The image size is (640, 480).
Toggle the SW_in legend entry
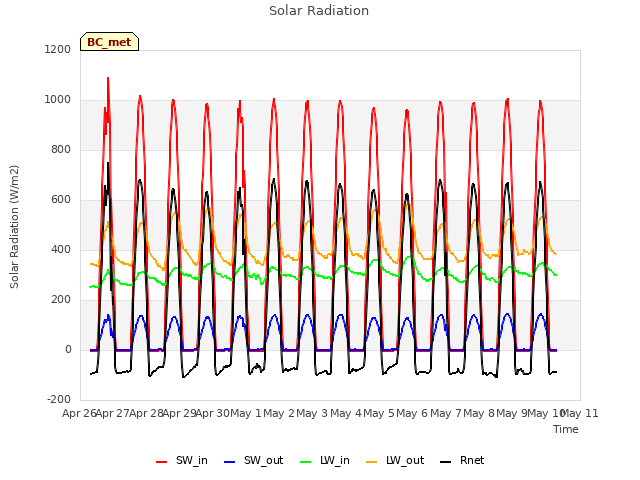click(x=182, y=460)
